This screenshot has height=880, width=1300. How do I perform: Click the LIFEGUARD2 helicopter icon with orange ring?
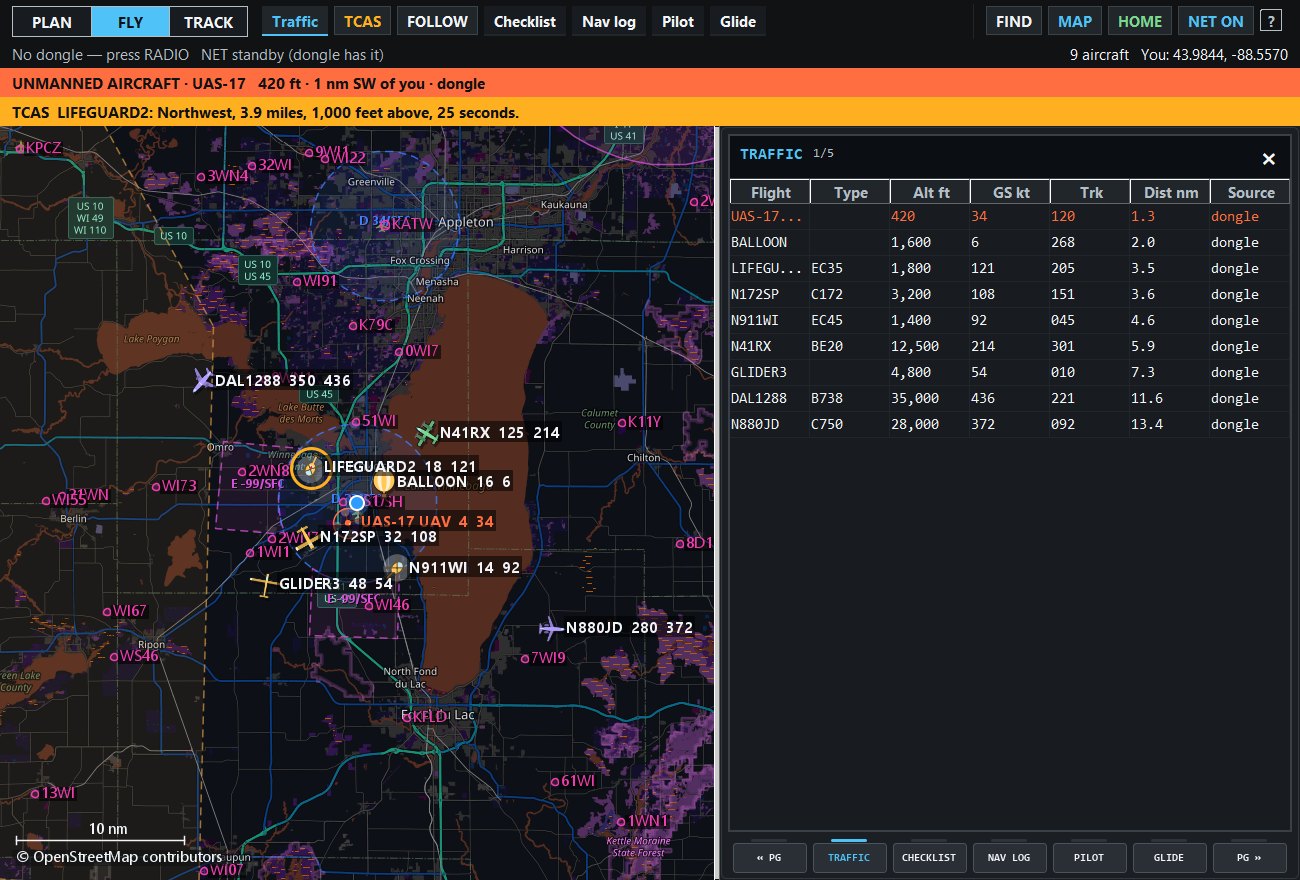point(312,467)
